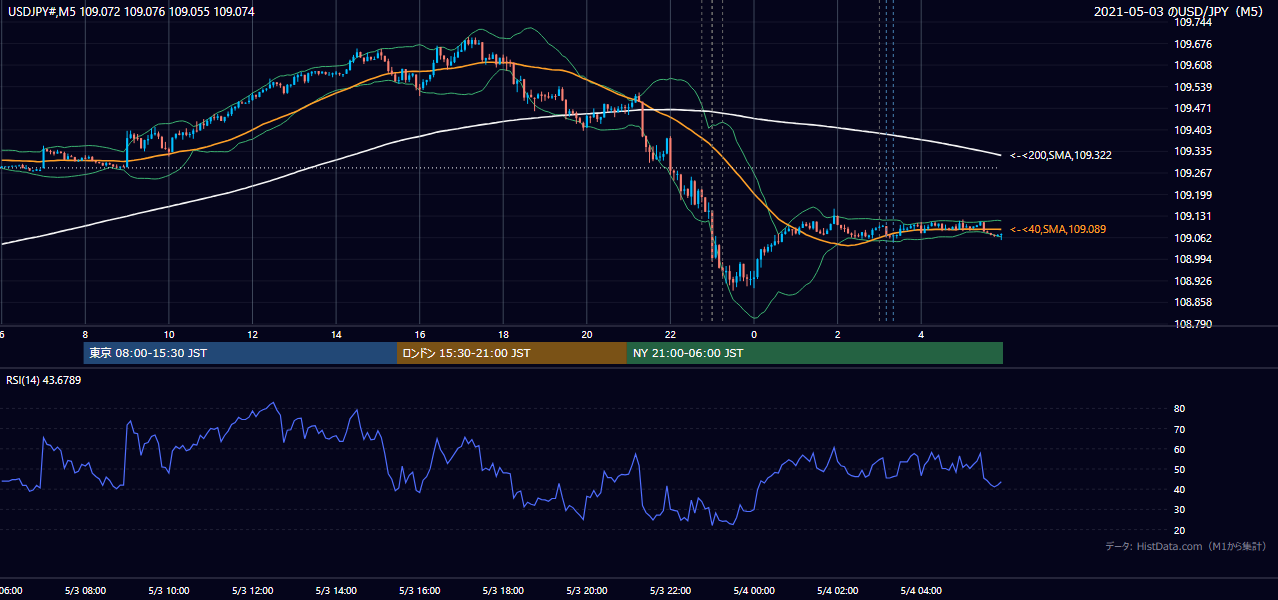Click price axis label 108.994

point(1193,260)
